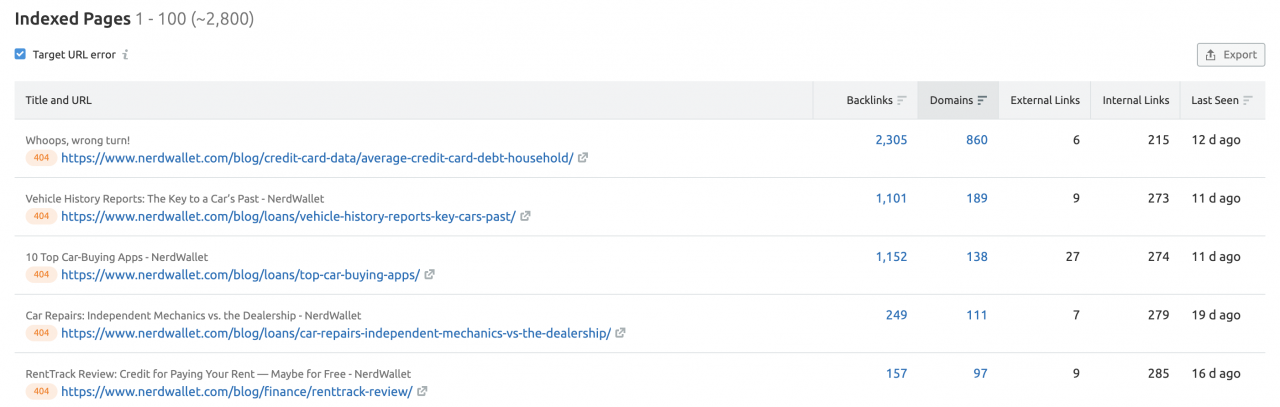Open the average-credit-card-debt-household page link

click(x=317, y=158)
